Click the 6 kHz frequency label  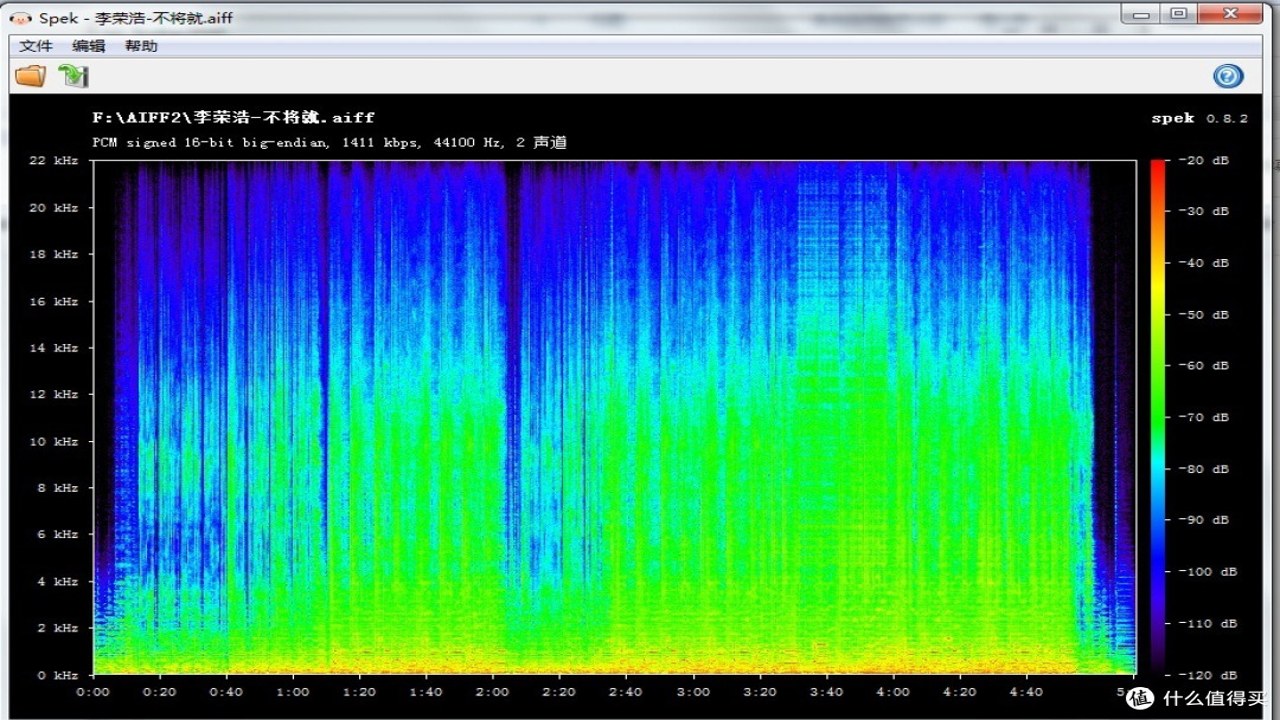point(58,535)
